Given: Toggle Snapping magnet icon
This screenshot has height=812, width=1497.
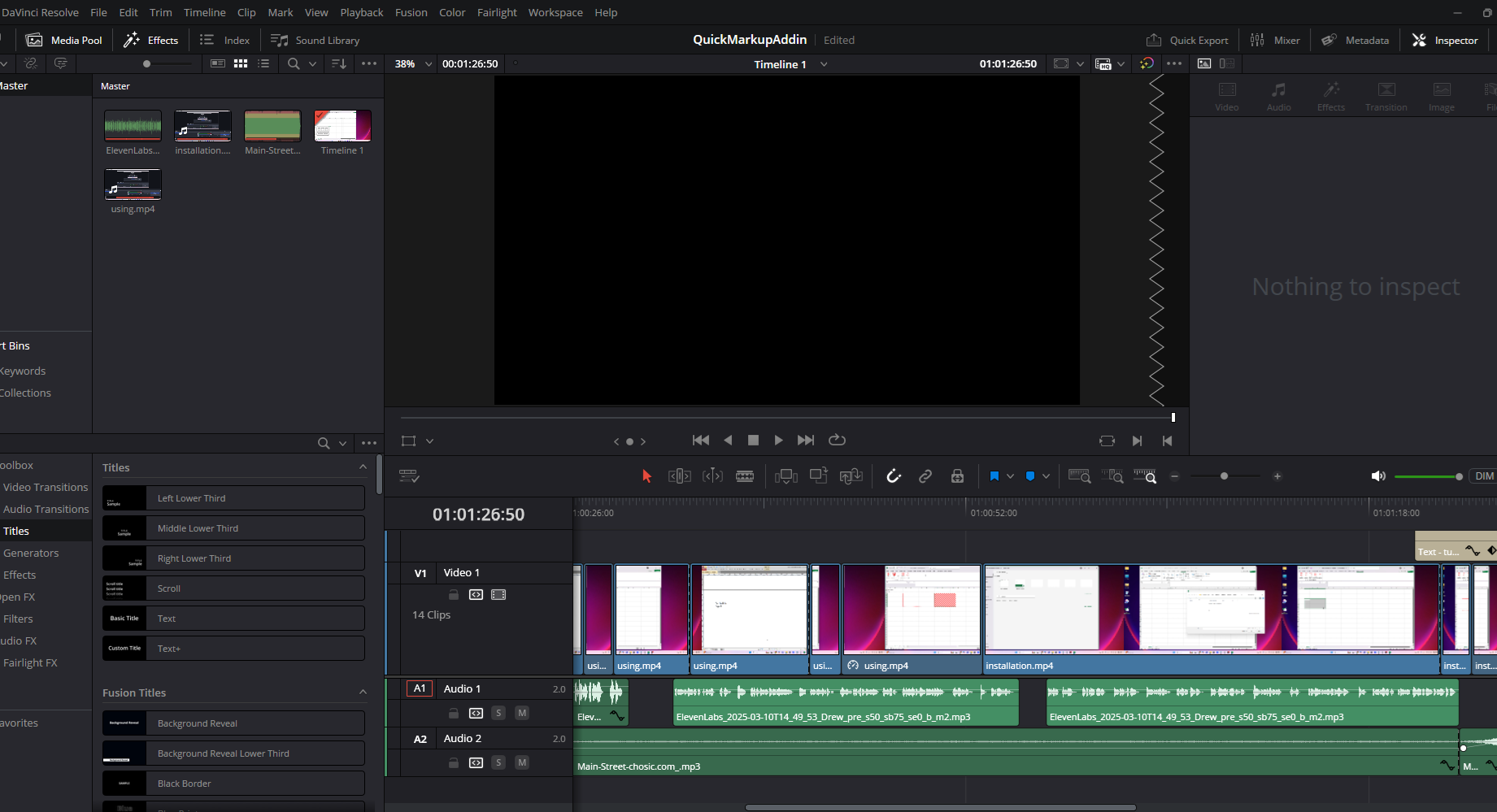Looking at the screenshot, I should coord(894,476).
